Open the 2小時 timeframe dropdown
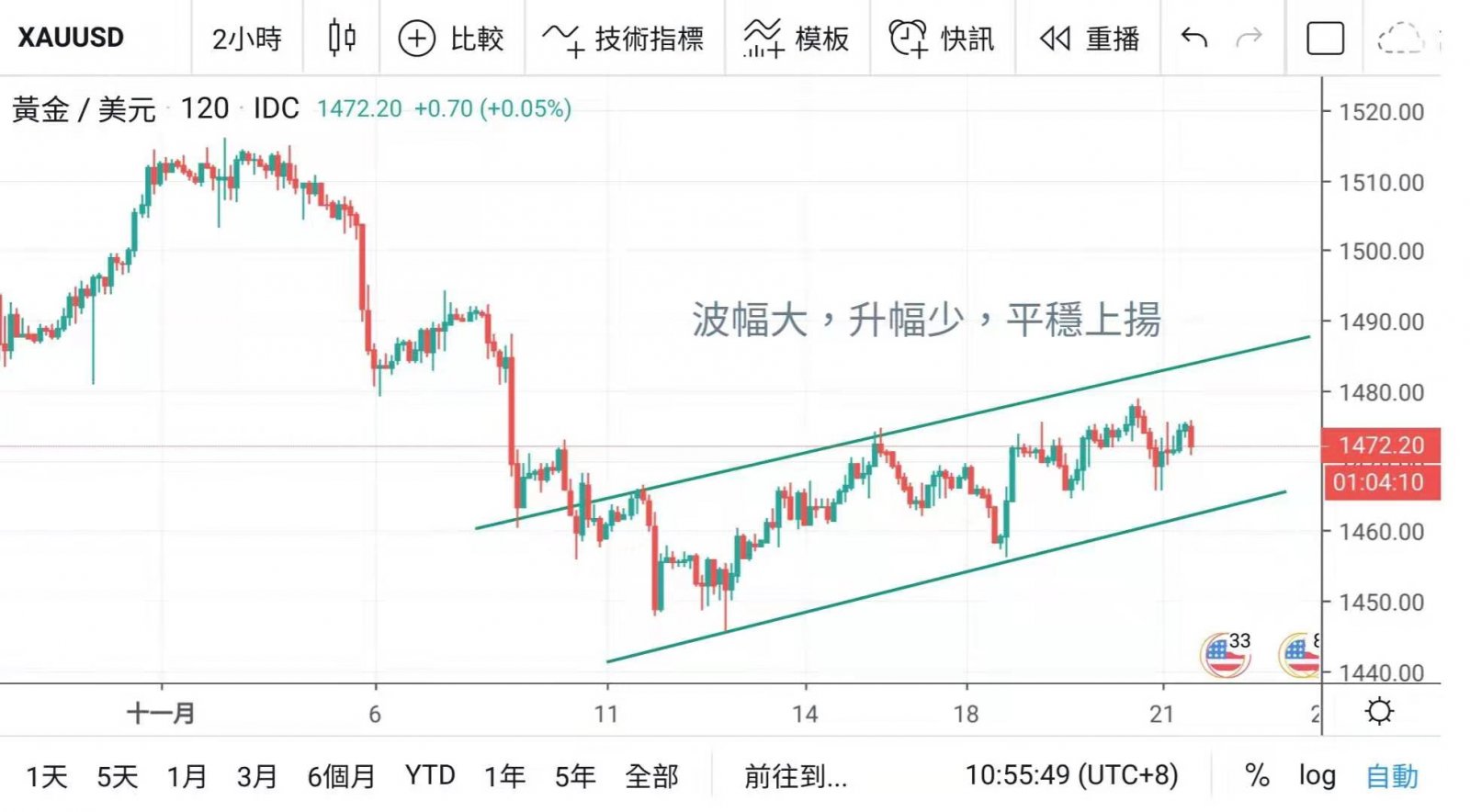Screen dimensions: 1470x812 [246, 39]
